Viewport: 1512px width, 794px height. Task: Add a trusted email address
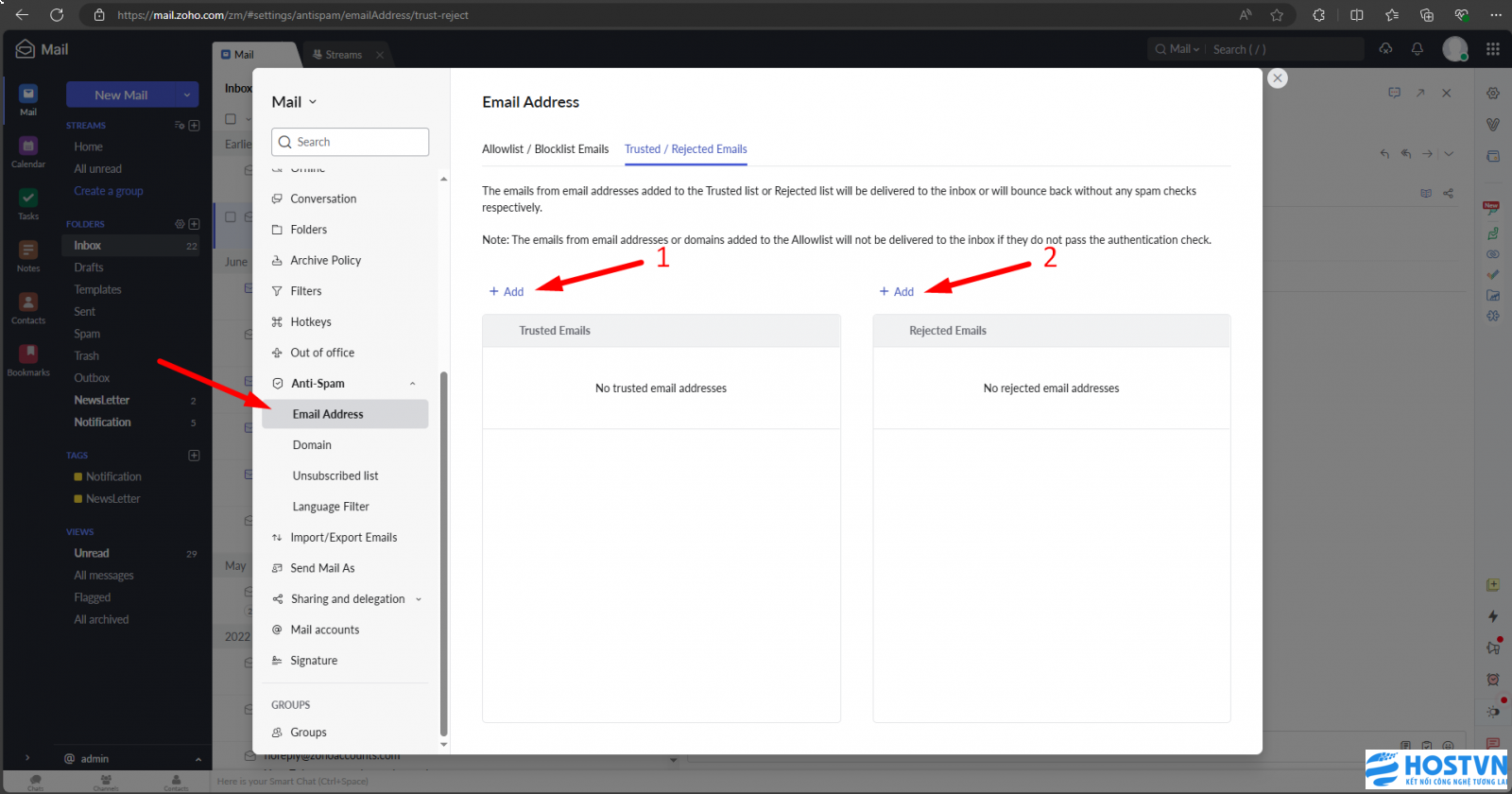507,292
